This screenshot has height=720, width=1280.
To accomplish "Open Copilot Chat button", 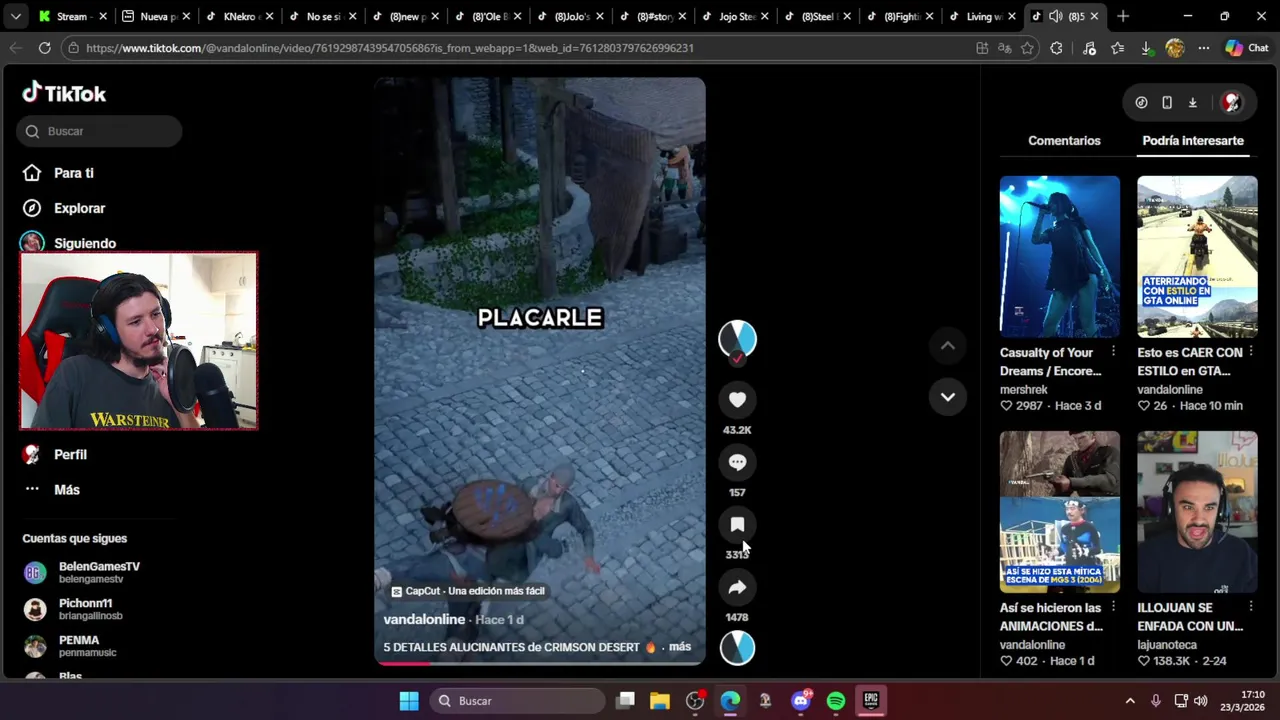I will pyautogui.click(x=1246, y=48).
